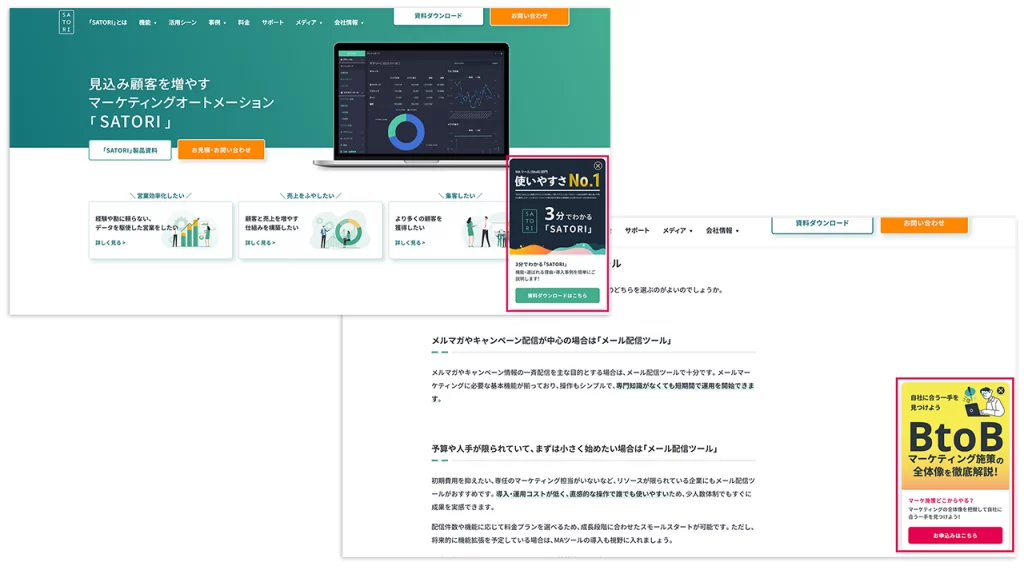The image size is (1024, 574).
Task: Open 活用シーン menu item
Action: point(182,22)
